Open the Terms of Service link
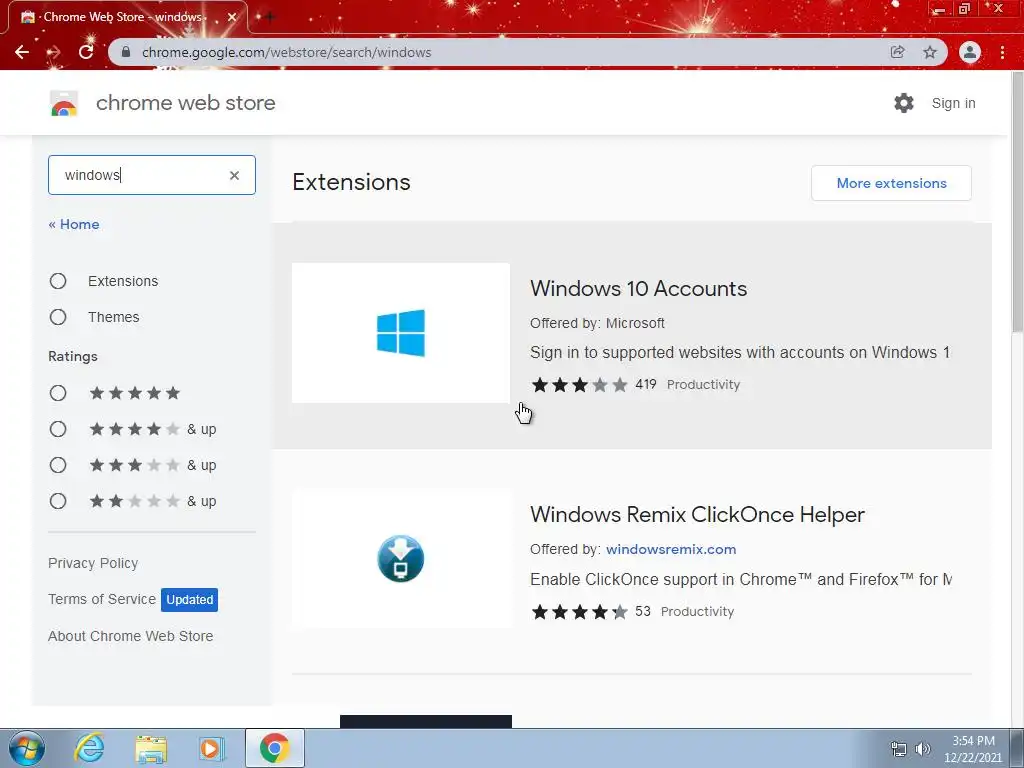Viewport: 1024px width, 768px height. pyautogui.click(x=102, y=599)
